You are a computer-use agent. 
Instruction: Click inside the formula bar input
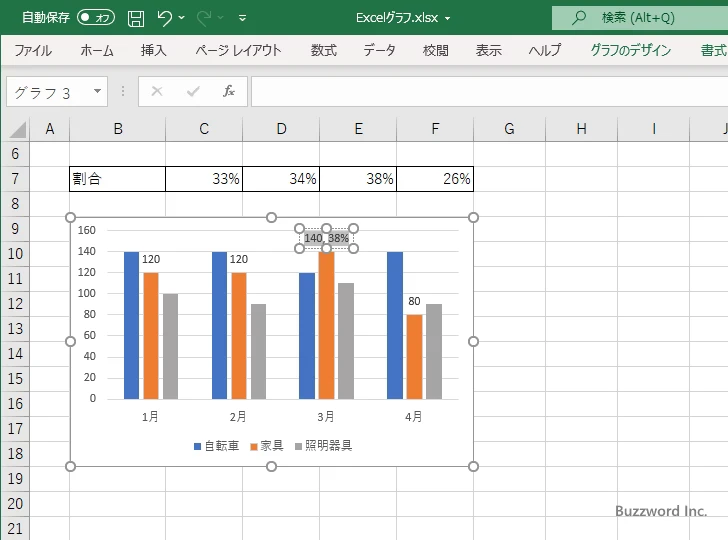(489, 91)
